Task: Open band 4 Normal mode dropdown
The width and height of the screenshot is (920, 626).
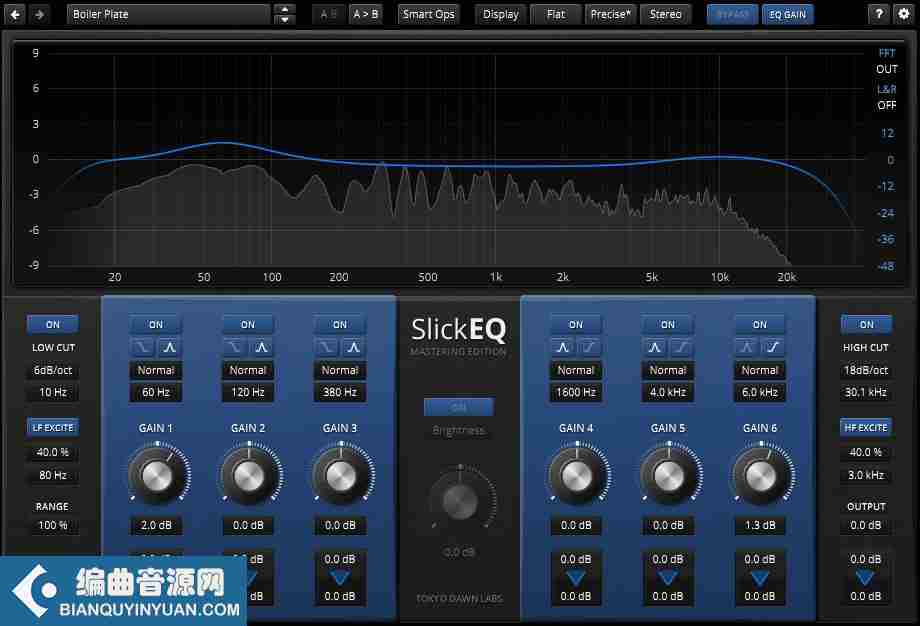Action: (576, 370)
